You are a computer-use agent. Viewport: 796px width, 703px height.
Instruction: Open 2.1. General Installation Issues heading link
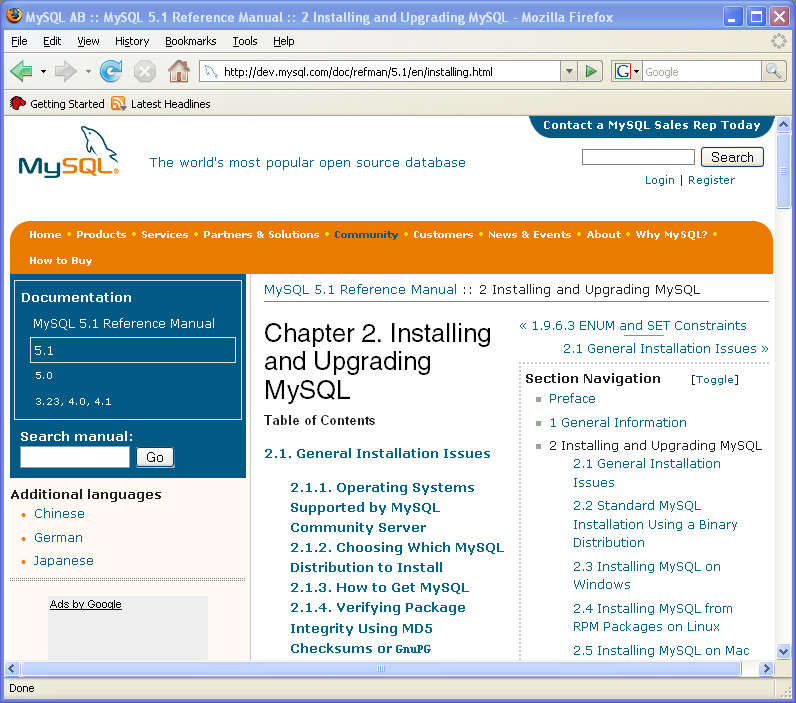point(377,453)
